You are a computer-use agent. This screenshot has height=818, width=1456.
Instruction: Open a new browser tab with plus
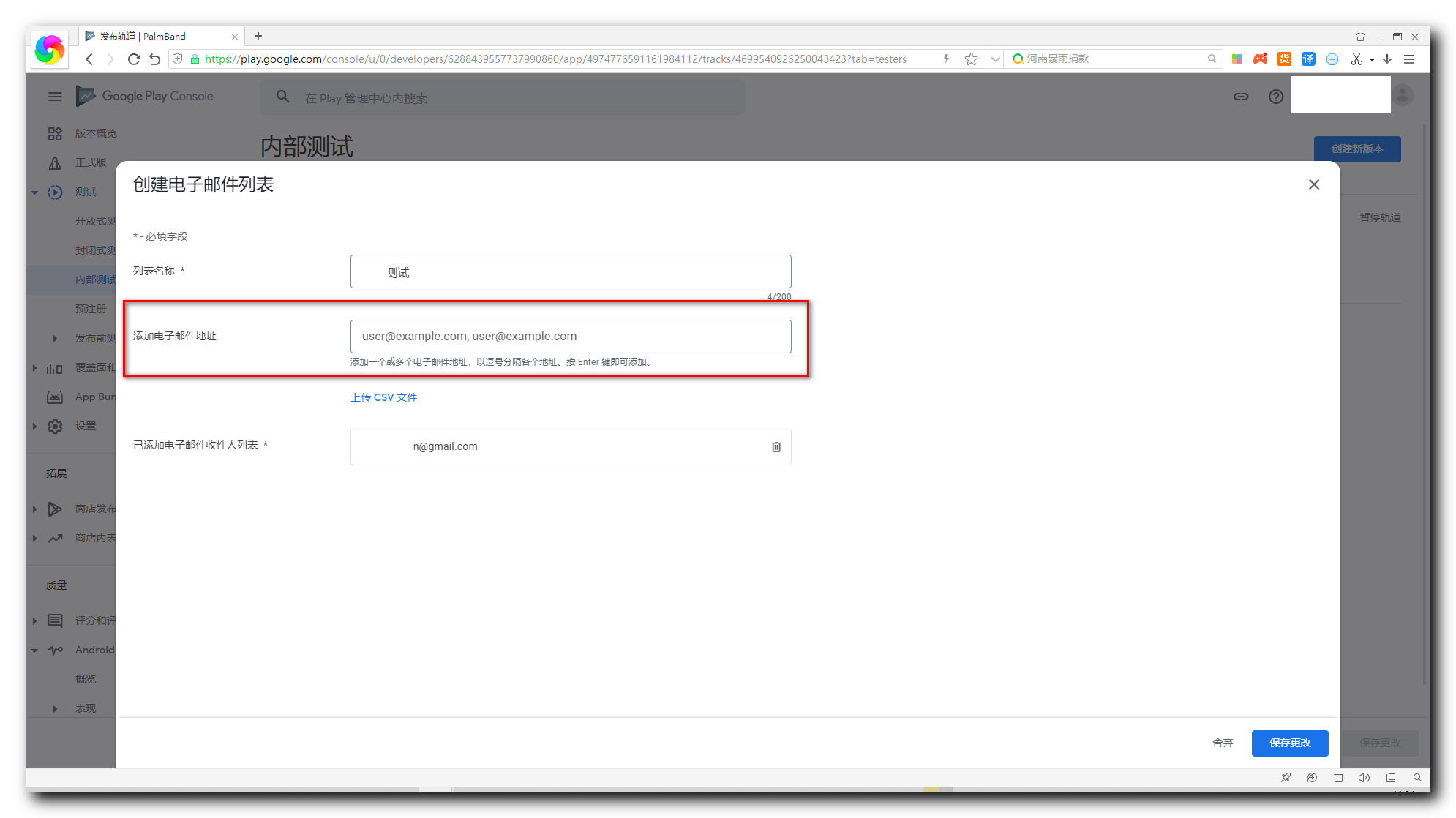(x=258, y=36)
